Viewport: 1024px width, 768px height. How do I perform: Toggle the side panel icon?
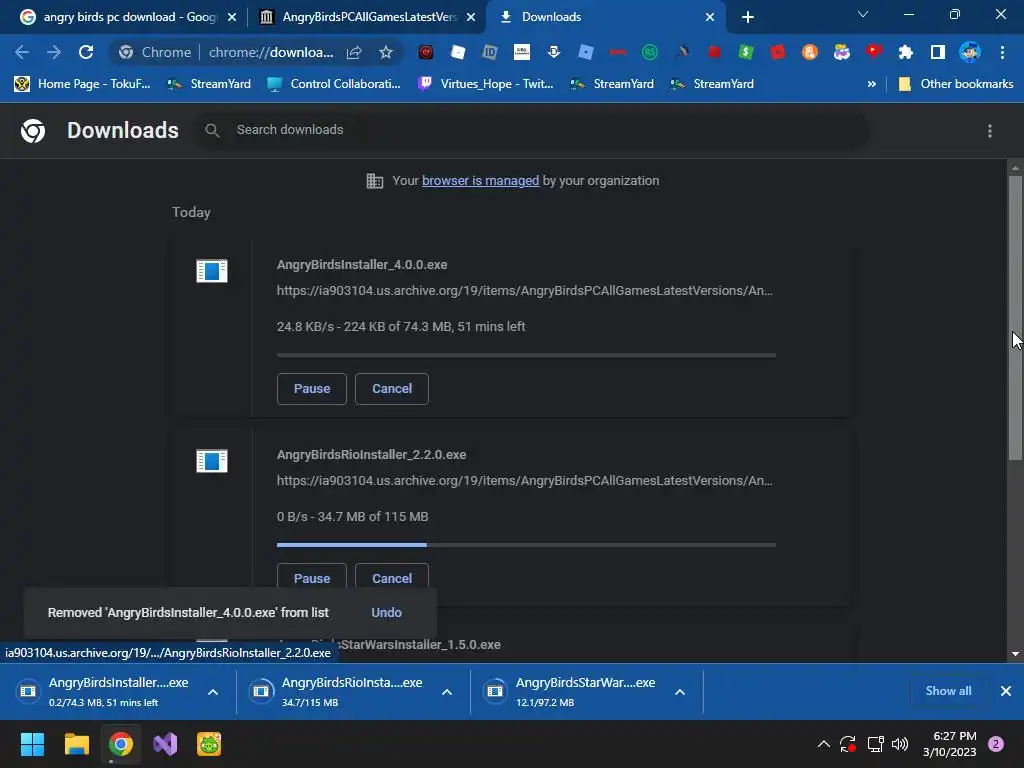pos(938,52)
